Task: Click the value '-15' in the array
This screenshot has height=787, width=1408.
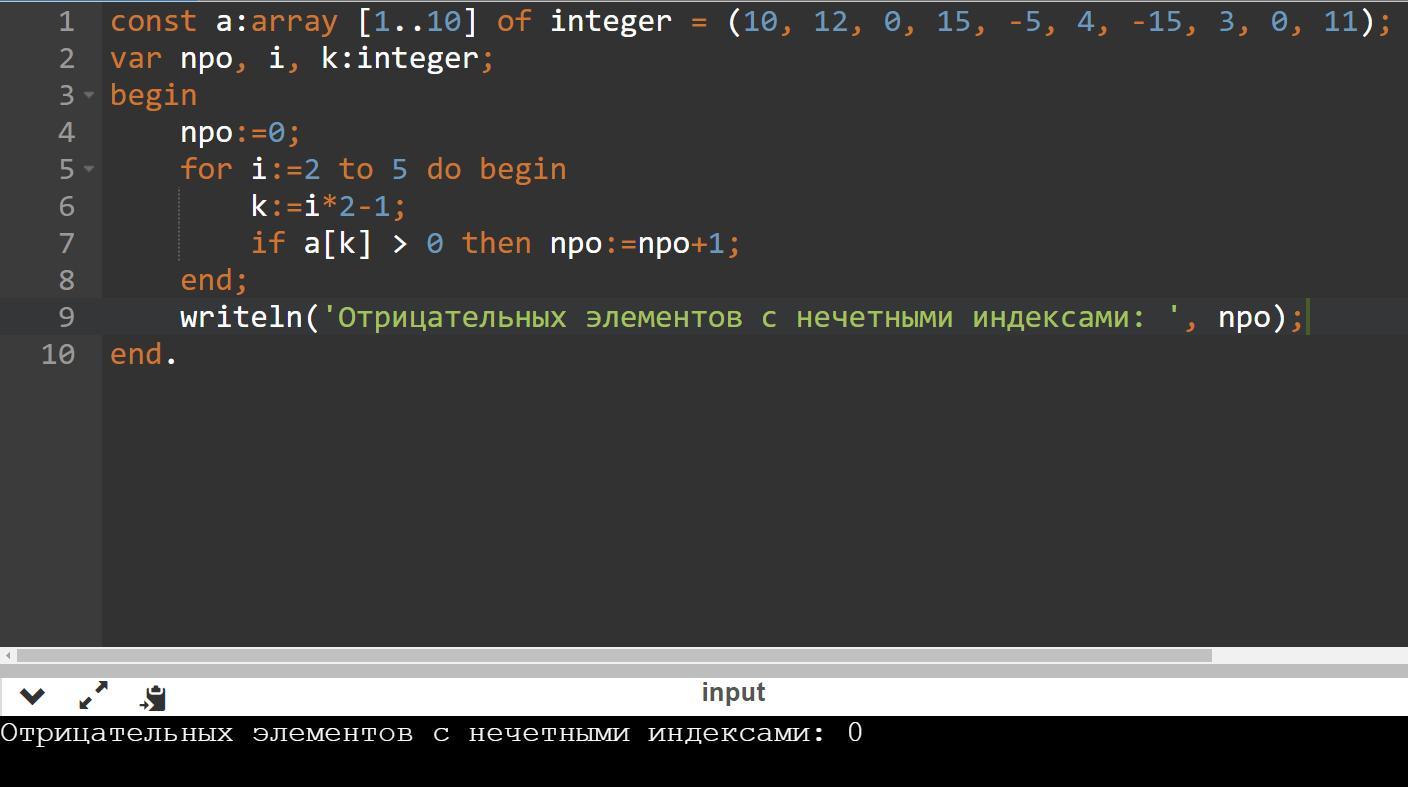Action: [x=1157, y=21]
